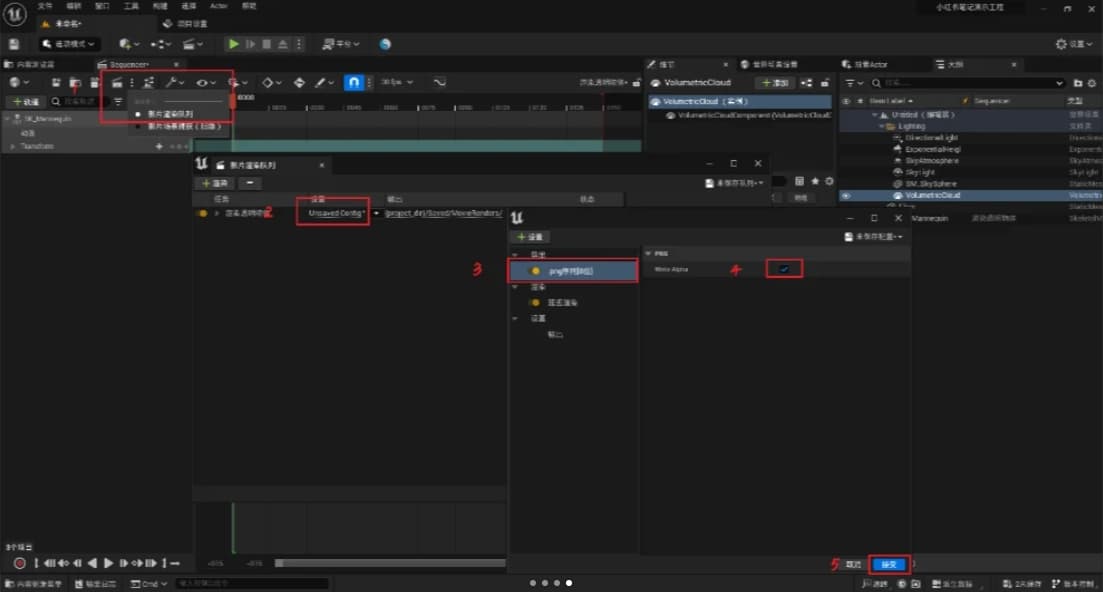The width and height of the screenshot is (1103, 592).
Task: Click the Save floppy-disk icon in main toolbar
Action: click(13, 44)
